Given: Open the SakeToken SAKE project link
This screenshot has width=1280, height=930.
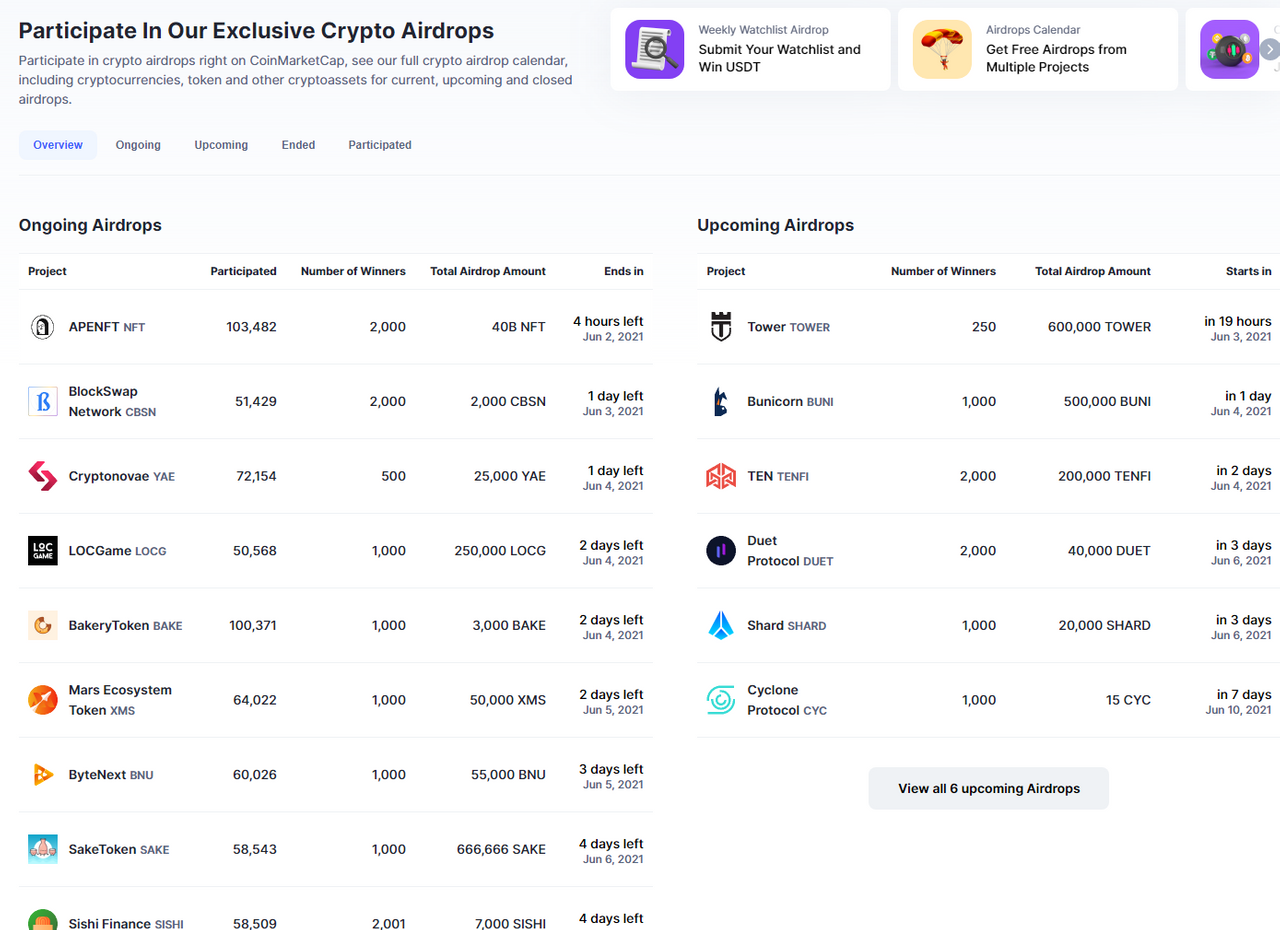Looking at the screenshot, I should pos(119,849).
